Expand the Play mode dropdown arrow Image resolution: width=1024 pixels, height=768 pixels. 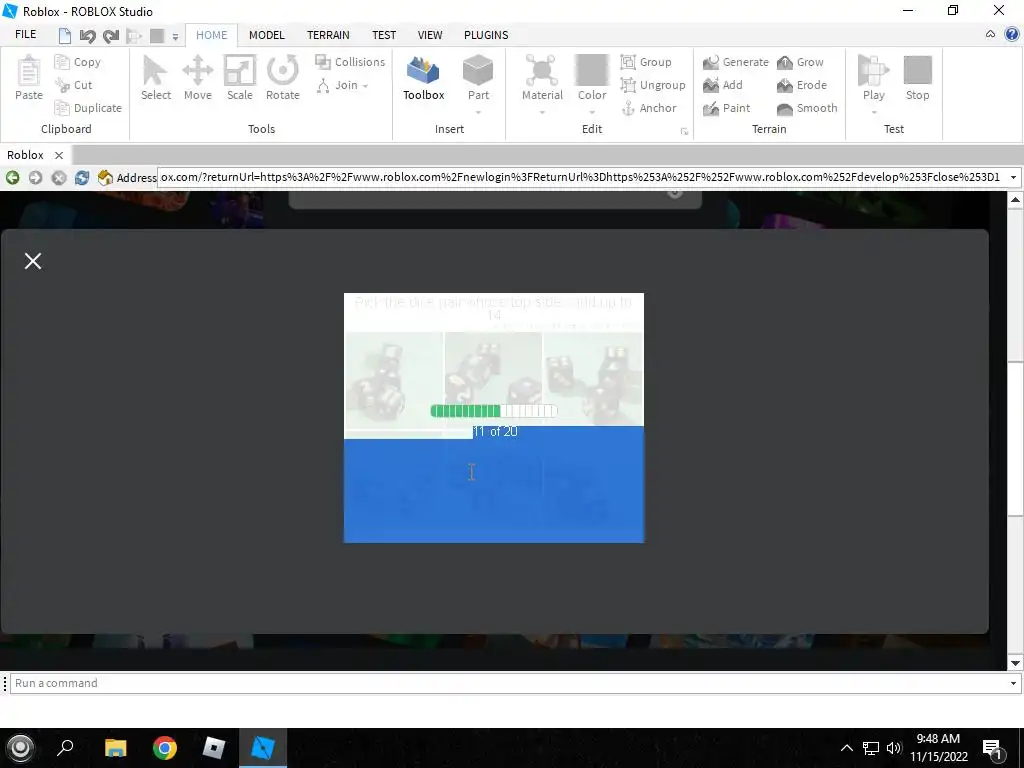tap(874, 112)
